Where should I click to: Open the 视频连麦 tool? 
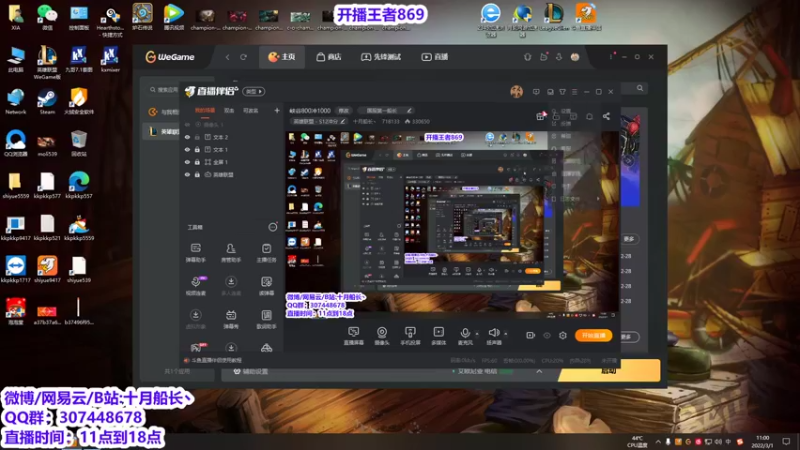(195, 286)
